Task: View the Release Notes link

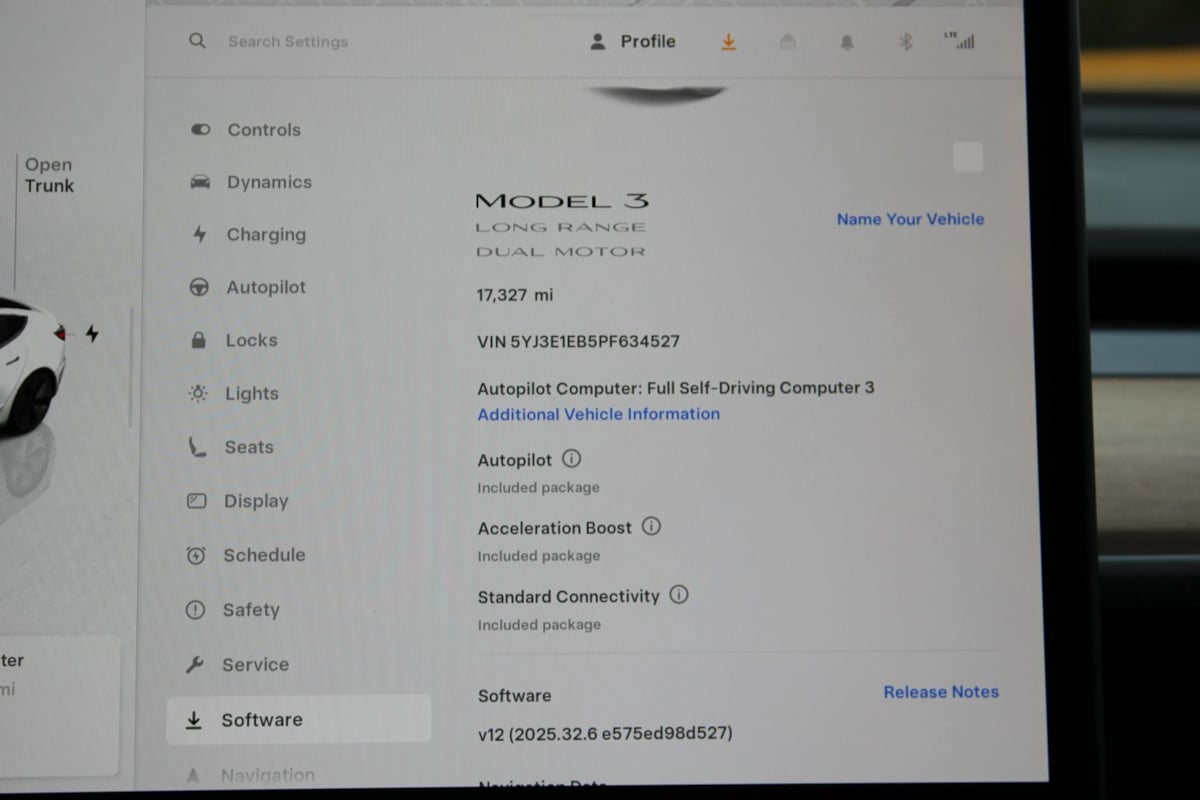Action: [940, 692]
